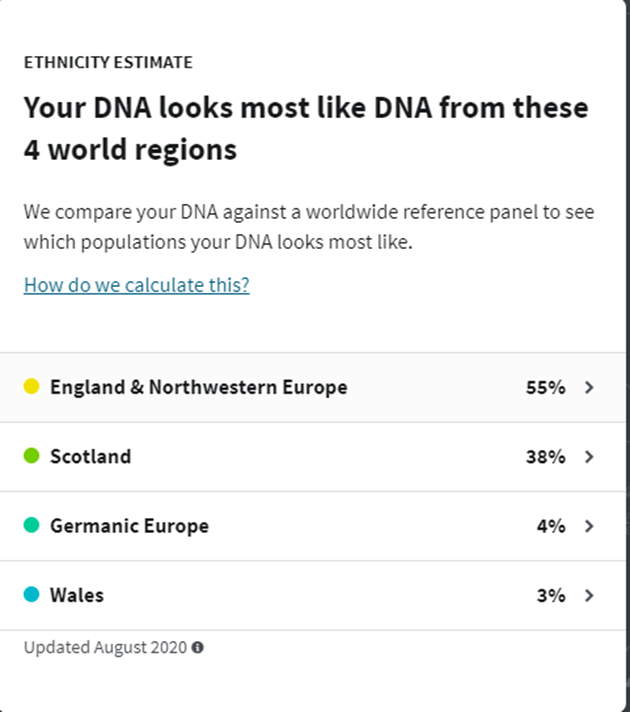Open the 'How do we calculate this?' link

[x=137, y=285]
